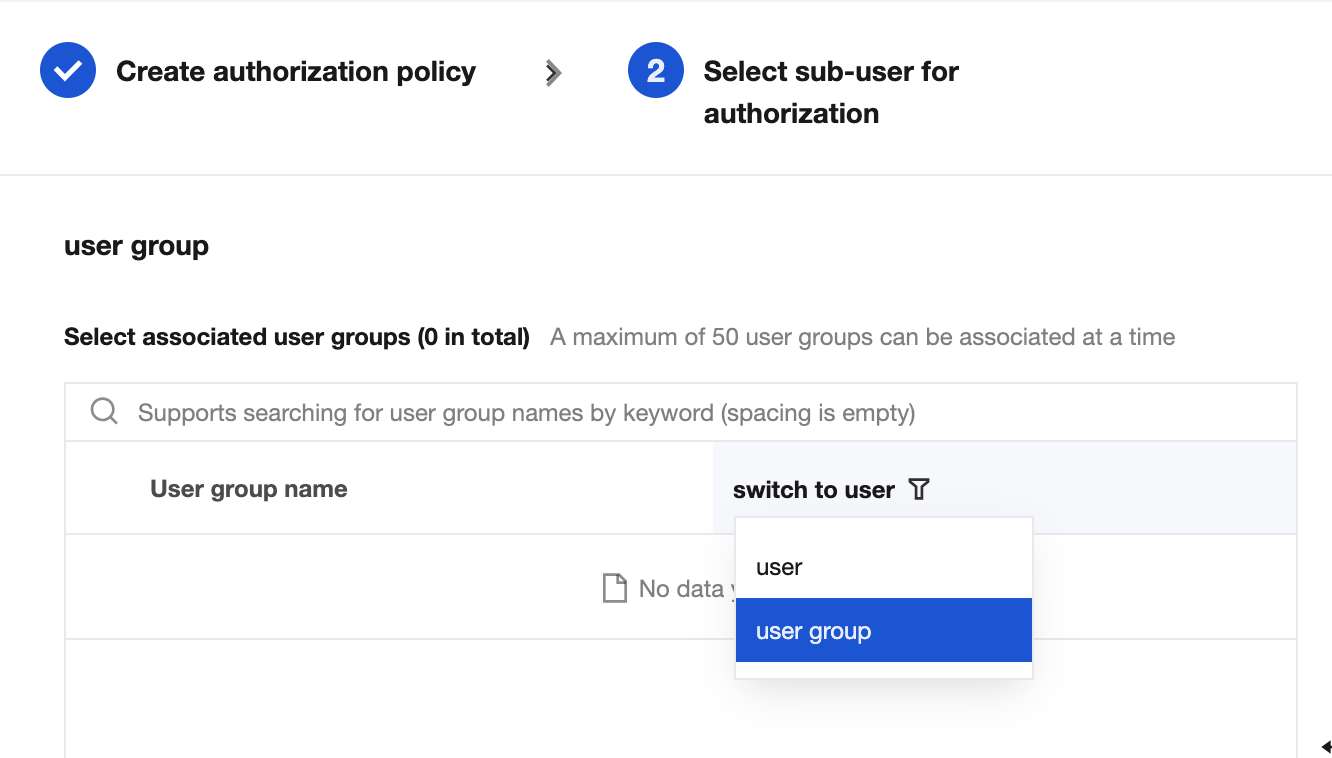The height and width of the screenshot is (758, 1332).
Task: Click the blank table area below No data row
Action: [x=400, y=698]
